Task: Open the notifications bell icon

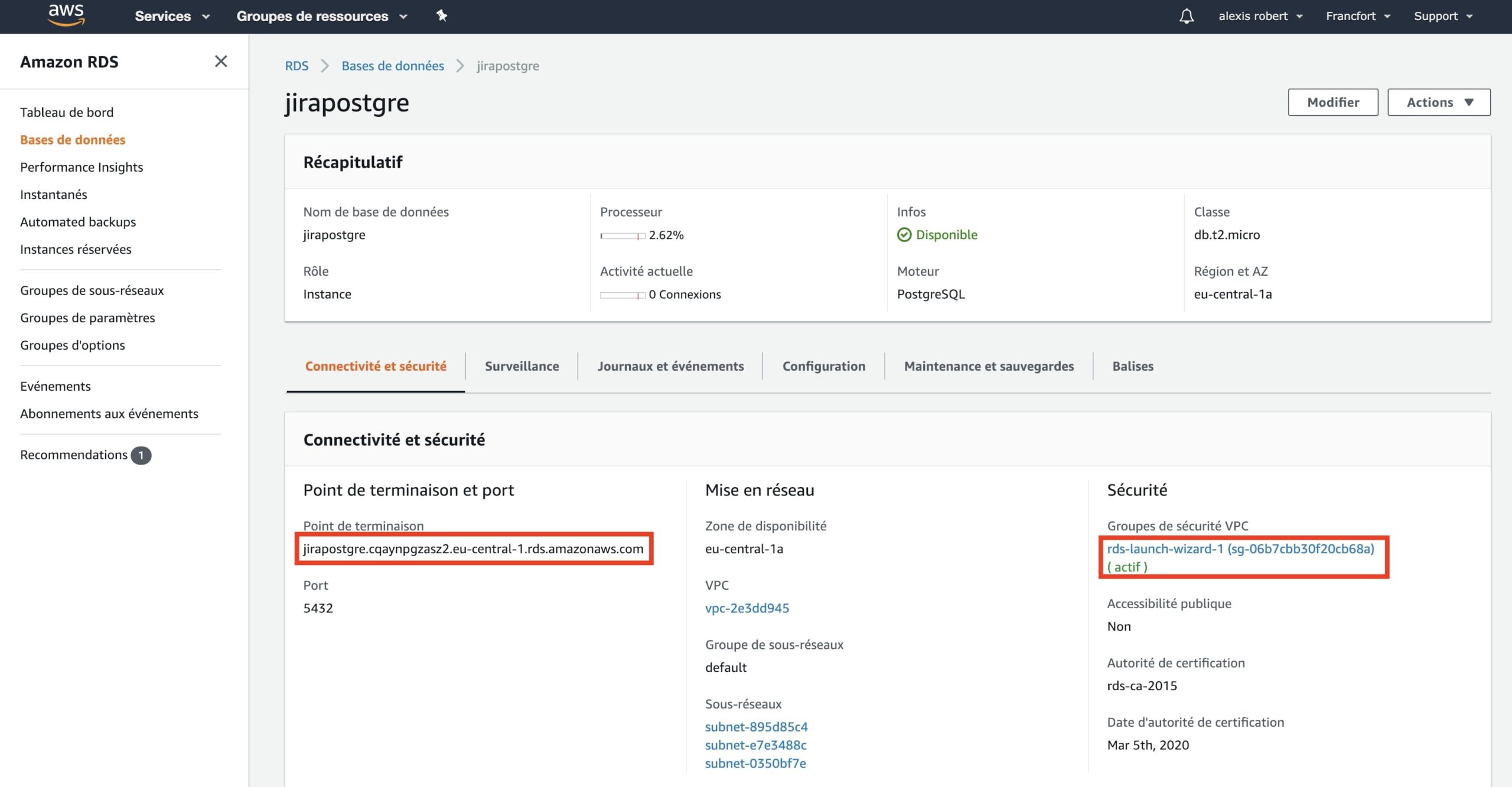Action: (x=1187, y=16)
